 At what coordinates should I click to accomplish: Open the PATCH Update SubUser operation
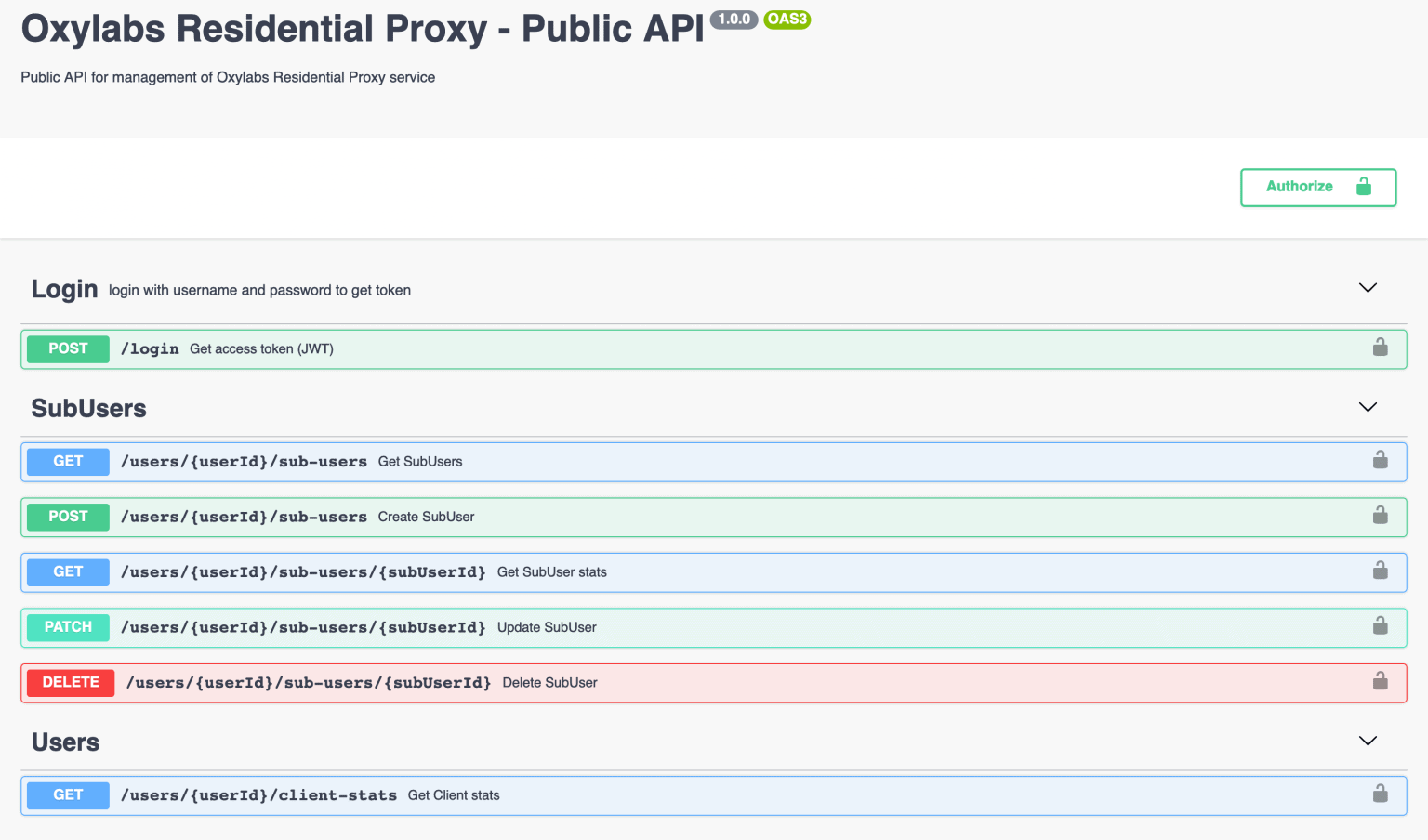click(68, 627)
